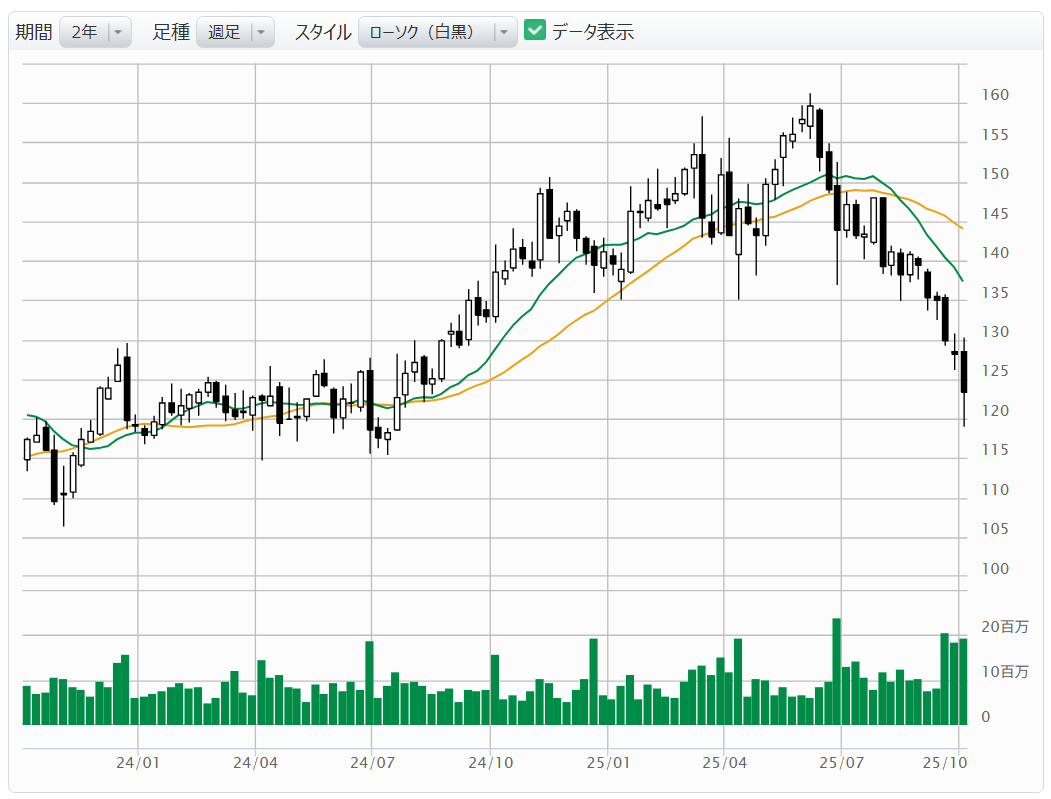Click the 24/01 date axis label
This screenshot has width=1051, height=799.
point(138,763)
